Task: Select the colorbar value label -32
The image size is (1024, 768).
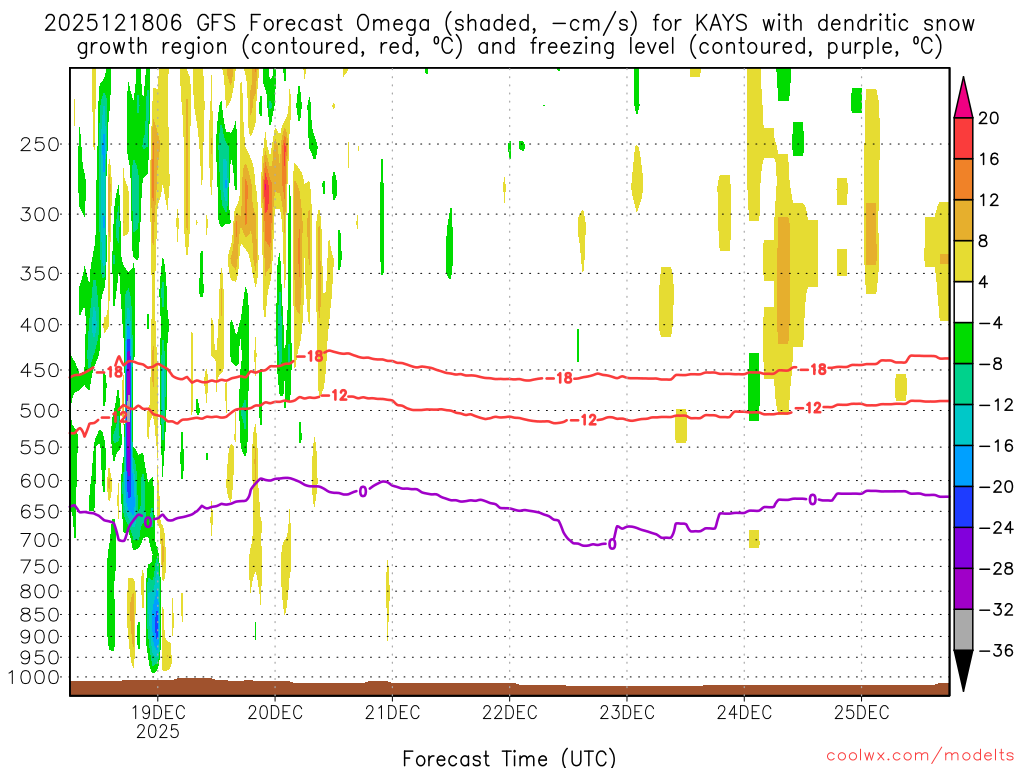Action: coord(996,609)
